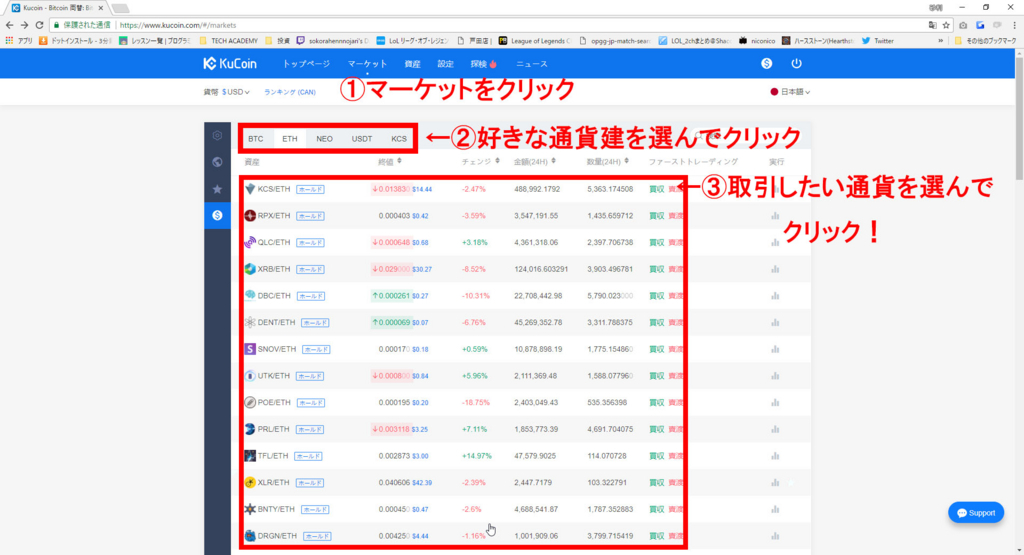Click the UTK/ETH pair name
The height and width of the screenshot is (555, 1024).
(x=273, y=376)
